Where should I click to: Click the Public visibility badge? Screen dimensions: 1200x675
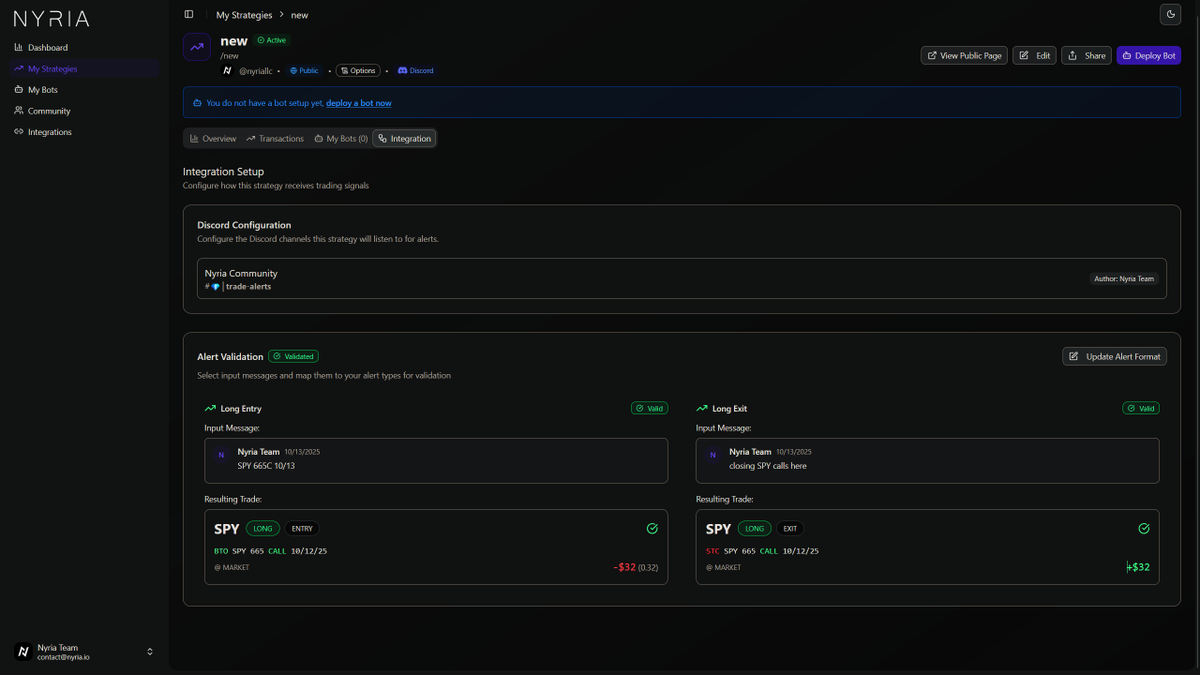(x=304, y=71)
